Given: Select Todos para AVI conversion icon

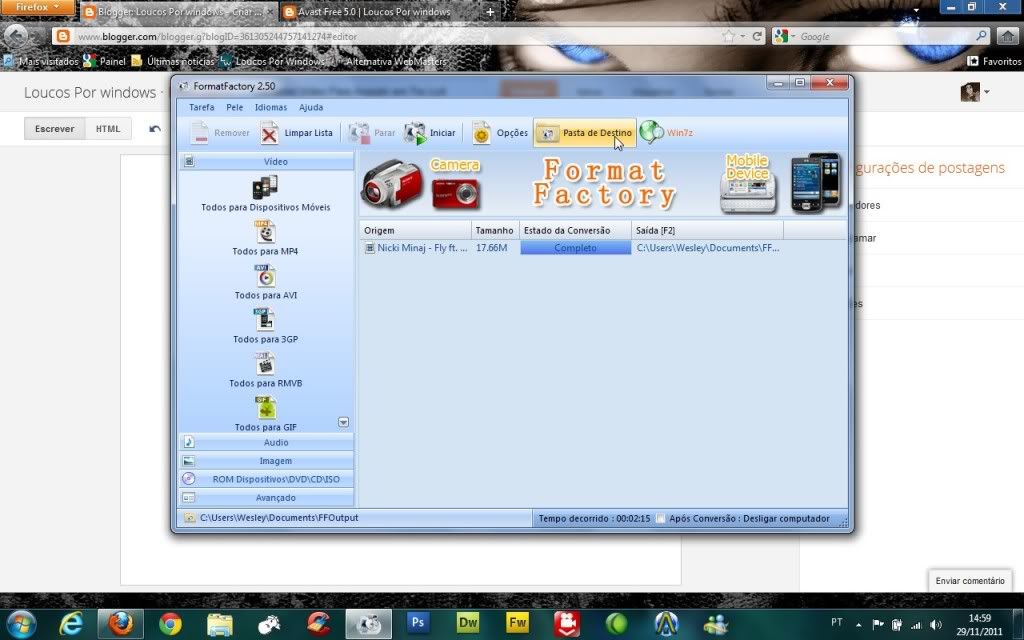Looking at the screenshot, I should coord(265,277).
